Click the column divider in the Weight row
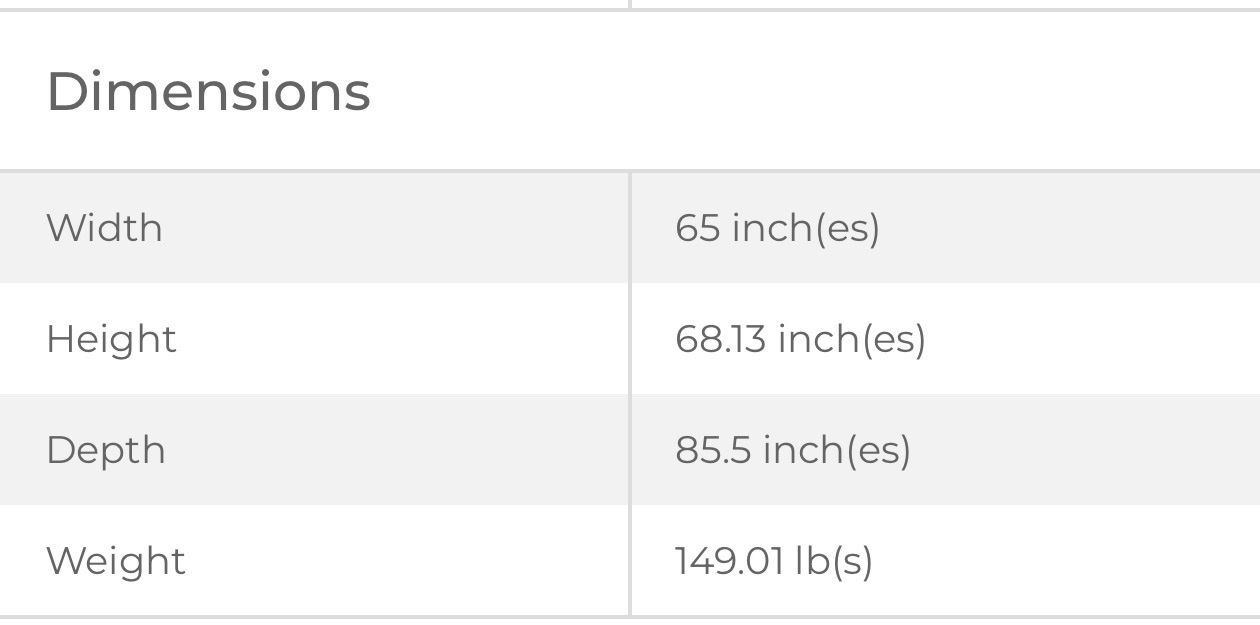The height and width of the screenshot is (625, 1260). (x=630, y=561)
